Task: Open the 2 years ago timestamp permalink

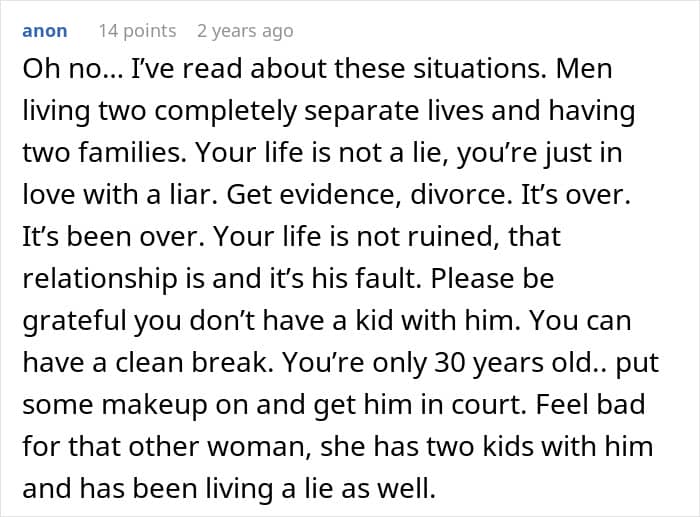Action: (246, 31)
